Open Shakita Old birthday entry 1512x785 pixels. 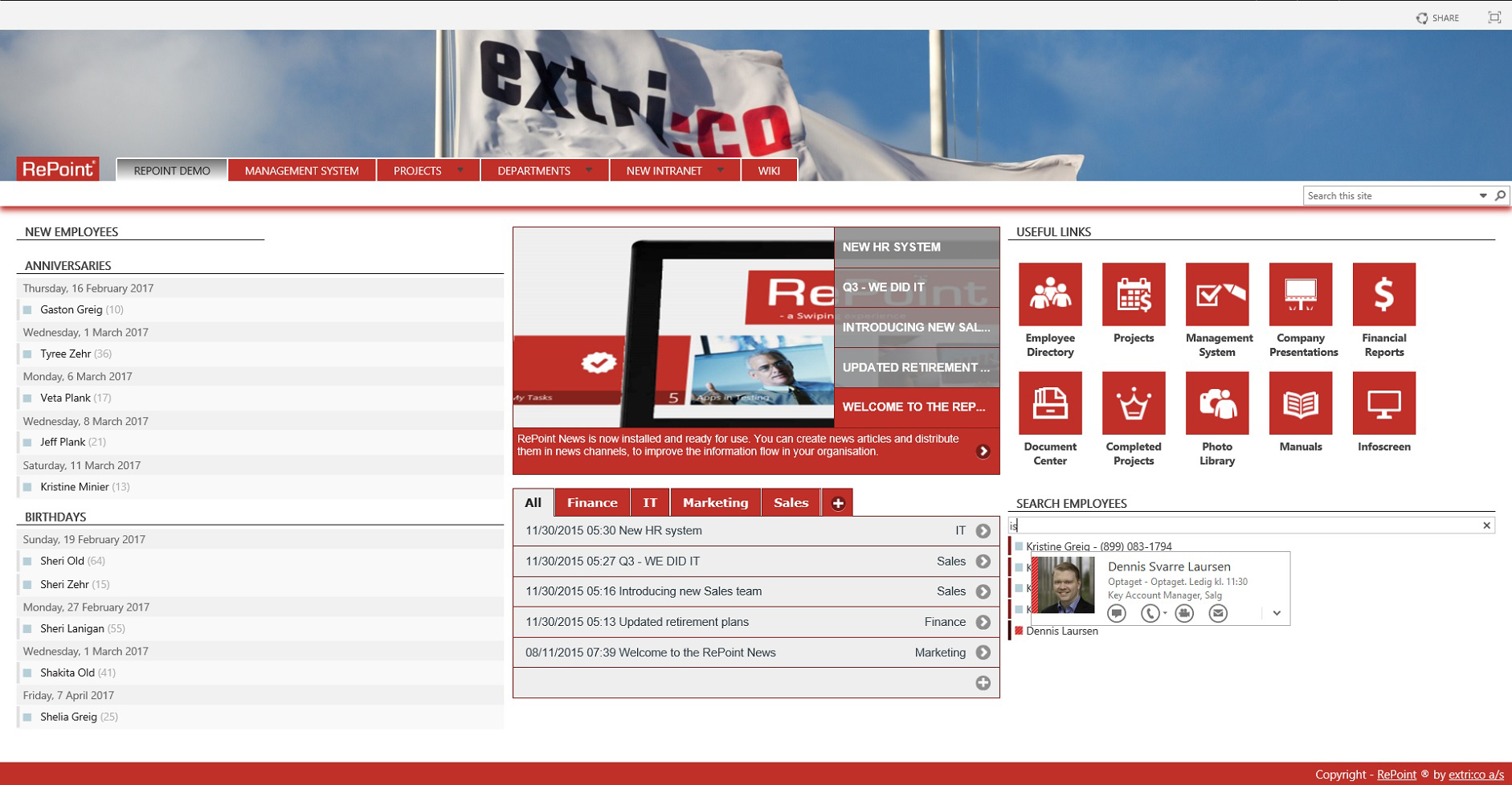[x=78, y=673]
